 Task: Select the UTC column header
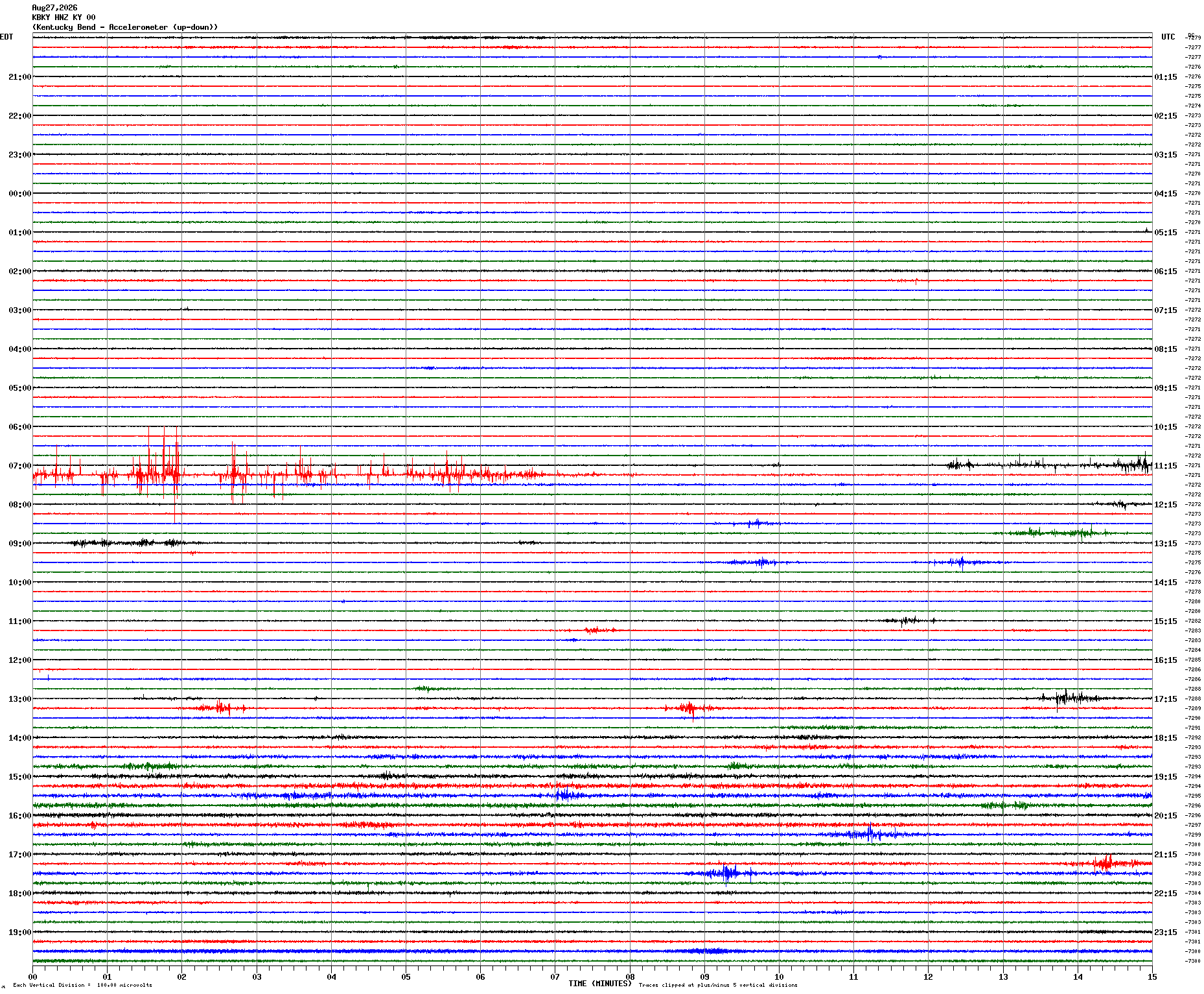click(1168, 37)
